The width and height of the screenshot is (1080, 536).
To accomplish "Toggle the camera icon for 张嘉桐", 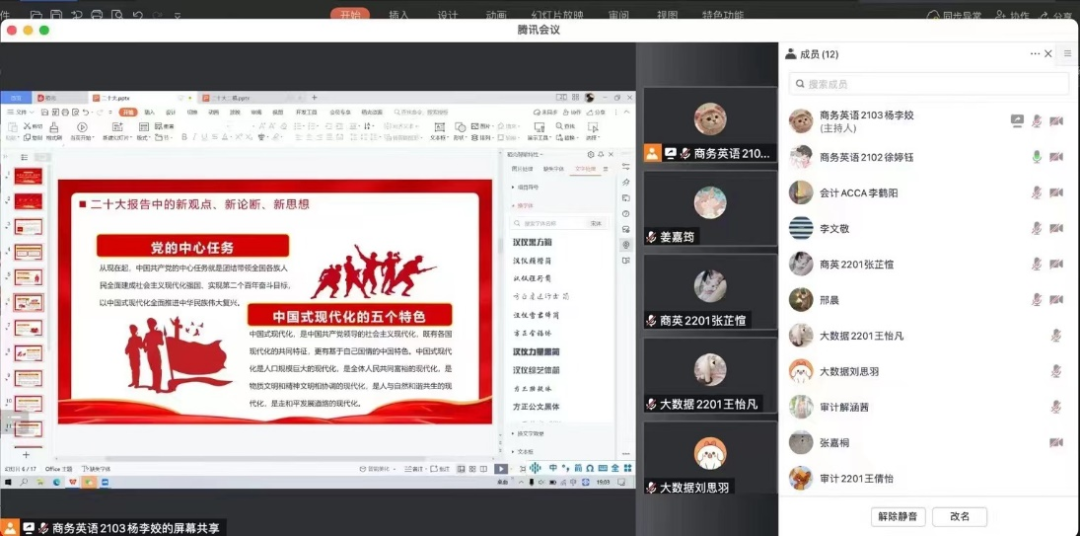I will 1056,442.
